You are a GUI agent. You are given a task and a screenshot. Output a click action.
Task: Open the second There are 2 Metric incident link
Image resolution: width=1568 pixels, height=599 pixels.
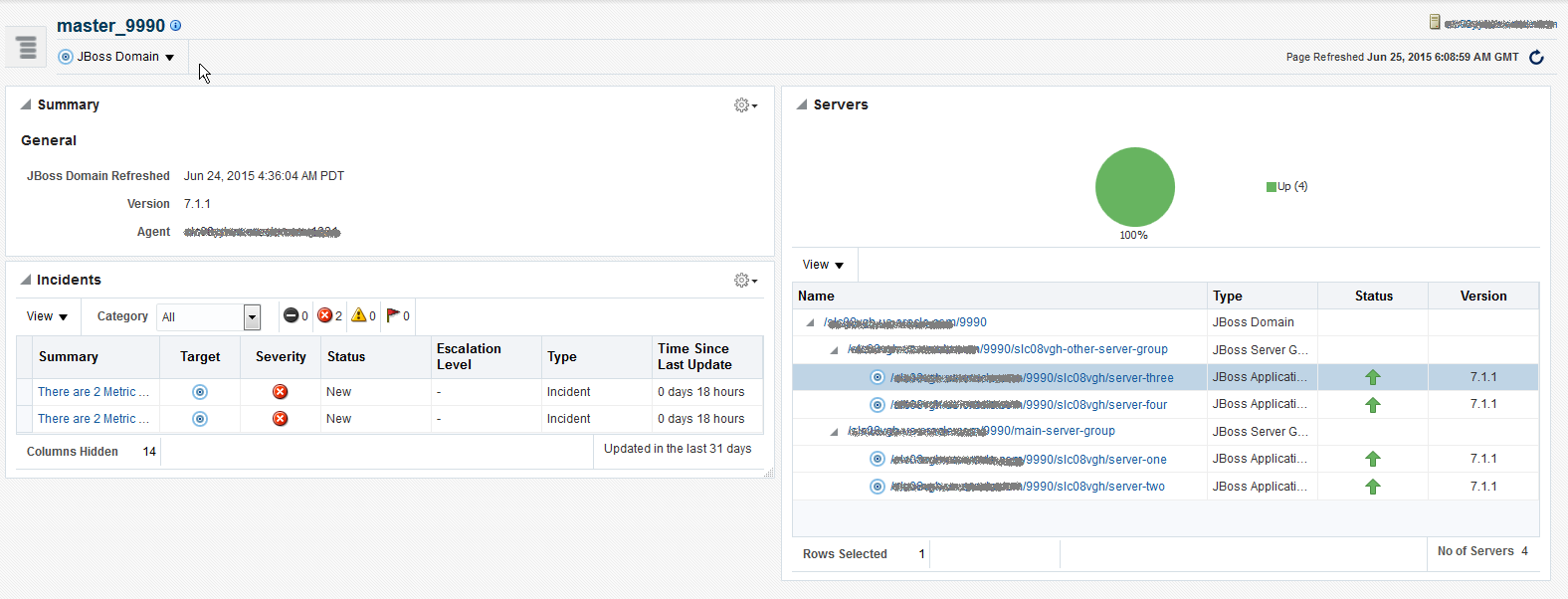pyautogui.click(x=94, y=419)
